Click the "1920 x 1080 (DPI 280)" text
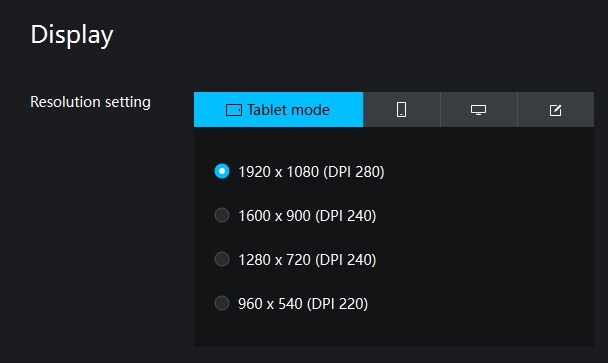The height and width of the screenshot is (363, 608). coord(311,171)
